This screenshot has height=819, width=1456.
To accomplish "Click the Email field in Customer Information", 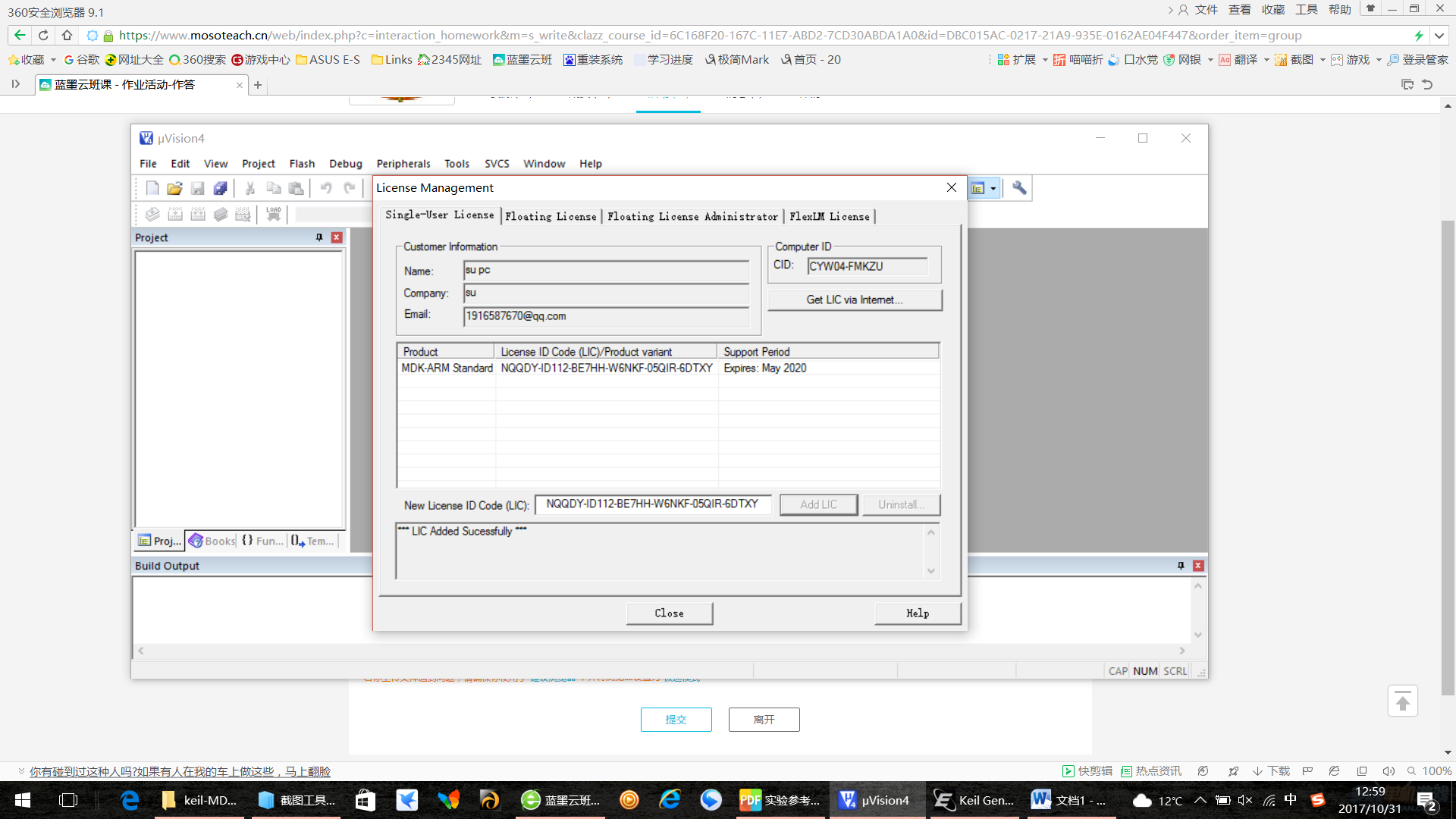I will tap(606, 316).
